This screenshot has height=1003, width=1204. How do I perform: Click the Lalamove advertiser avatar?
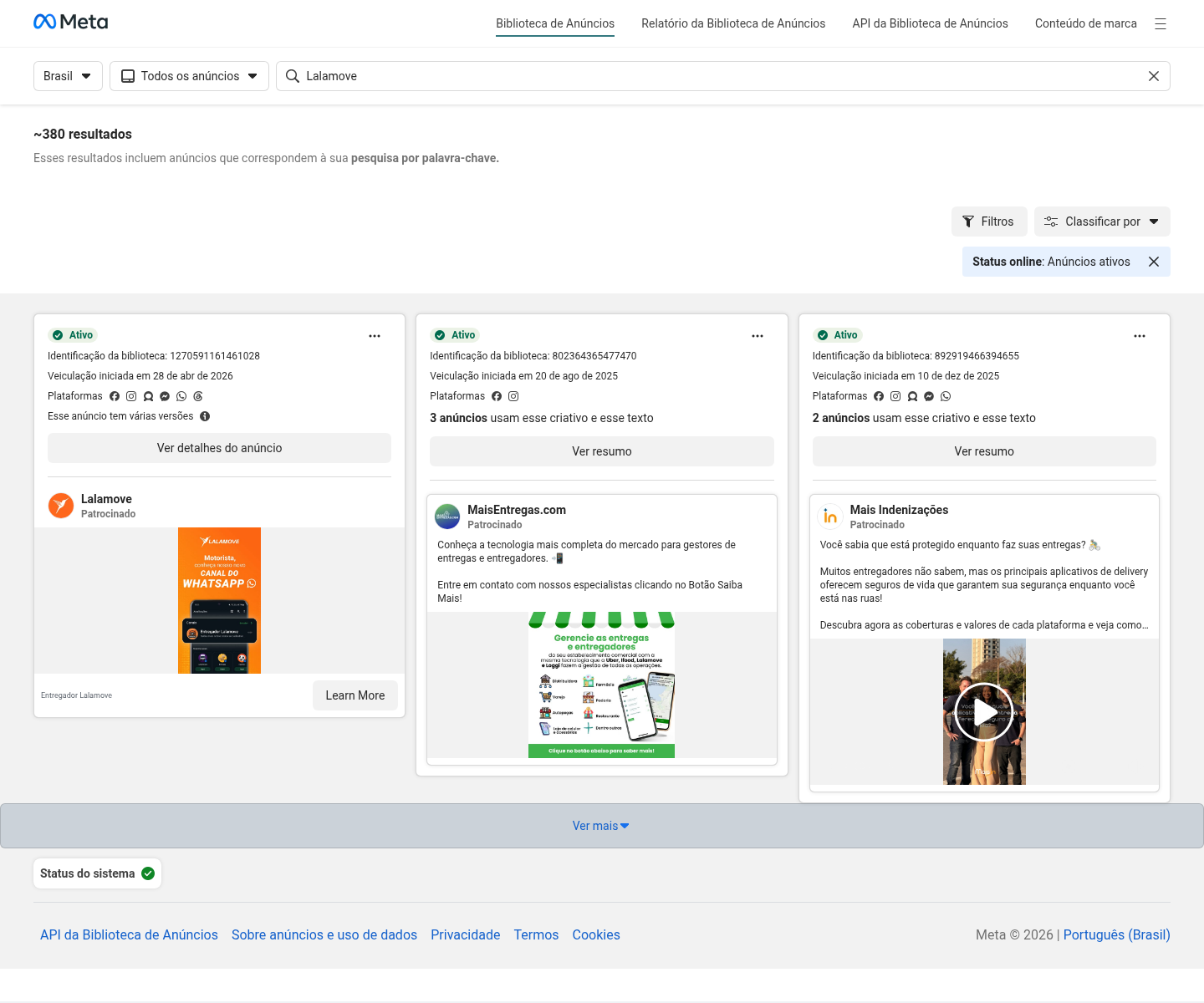tap(61, 506)
